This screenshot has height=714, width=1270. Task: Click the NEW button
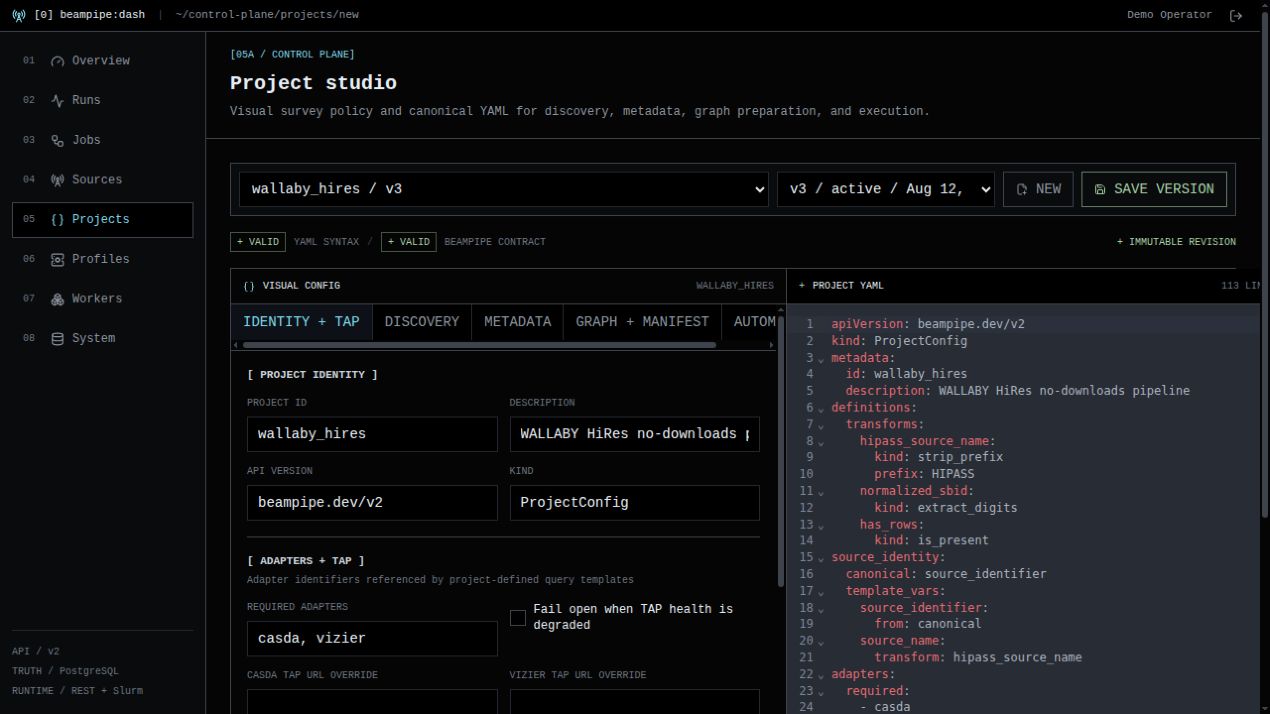tap(1038, 189)
